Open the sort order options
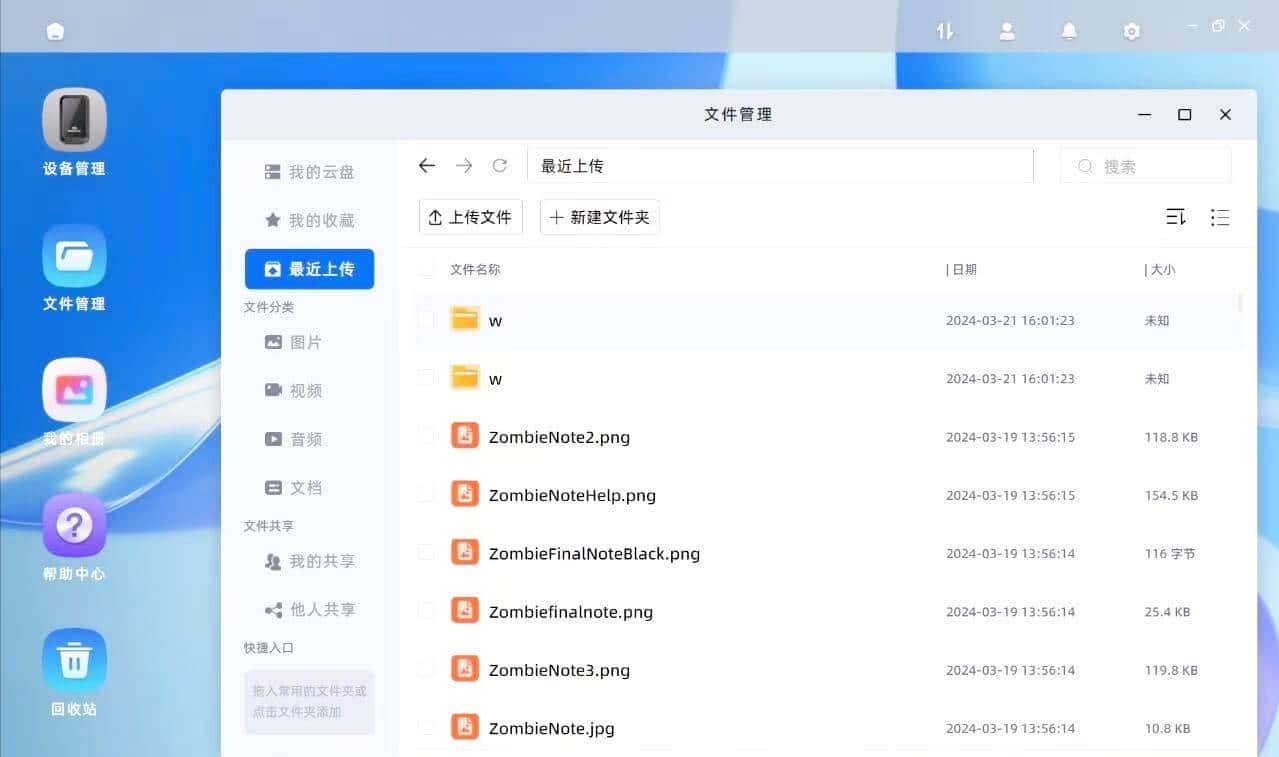The width and height of the screenshot is (1279, 757). coord(1175,217)
